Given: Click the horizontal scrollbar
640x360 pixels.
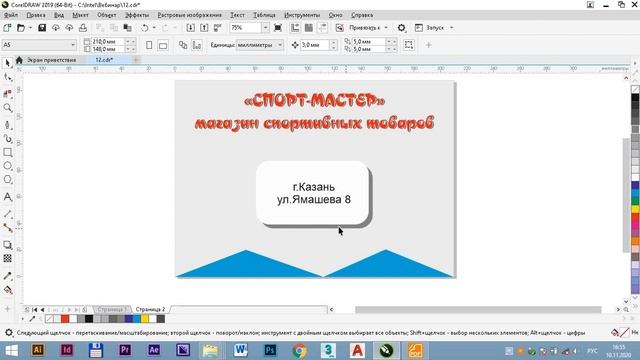Looking at the screenshot, I should coord(478,309).
